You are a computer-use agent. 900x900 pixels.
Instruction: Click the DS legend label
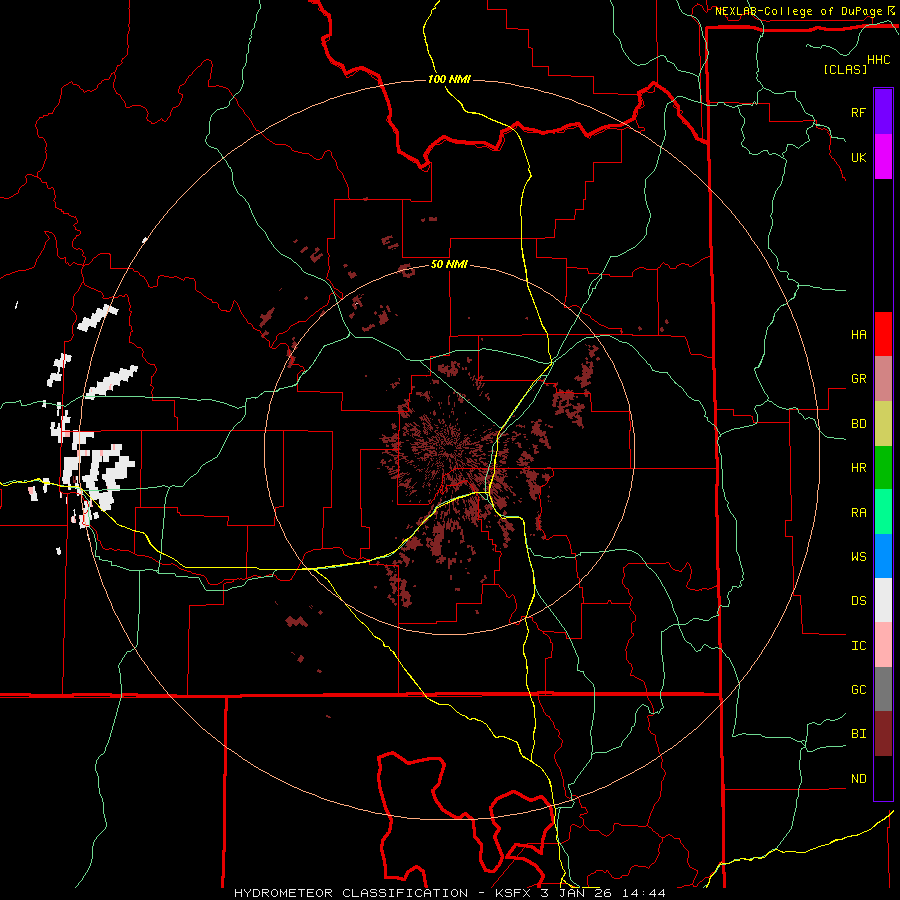click(858, 601)
